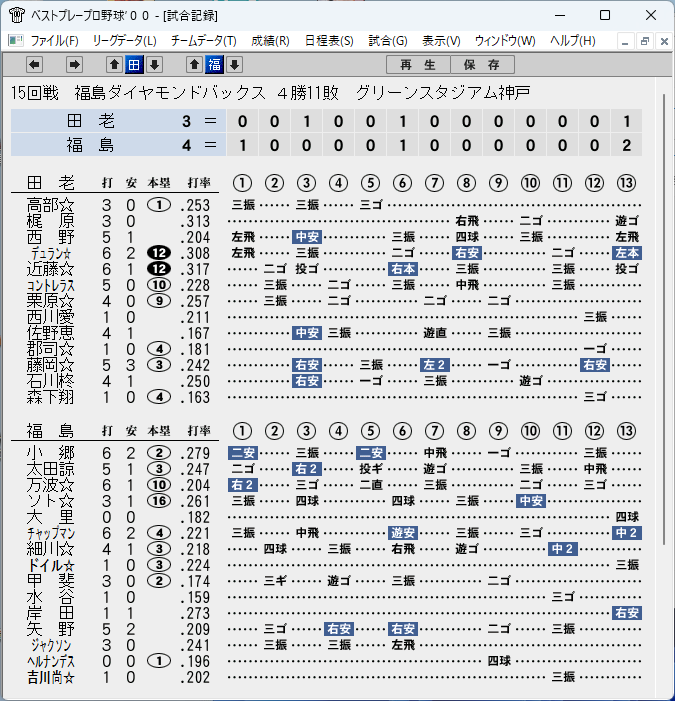The height and width of the screenshot is (701, 675).
Task: Click the 再生 replay button
Action: pyautogui.click(x=418, y=65)
